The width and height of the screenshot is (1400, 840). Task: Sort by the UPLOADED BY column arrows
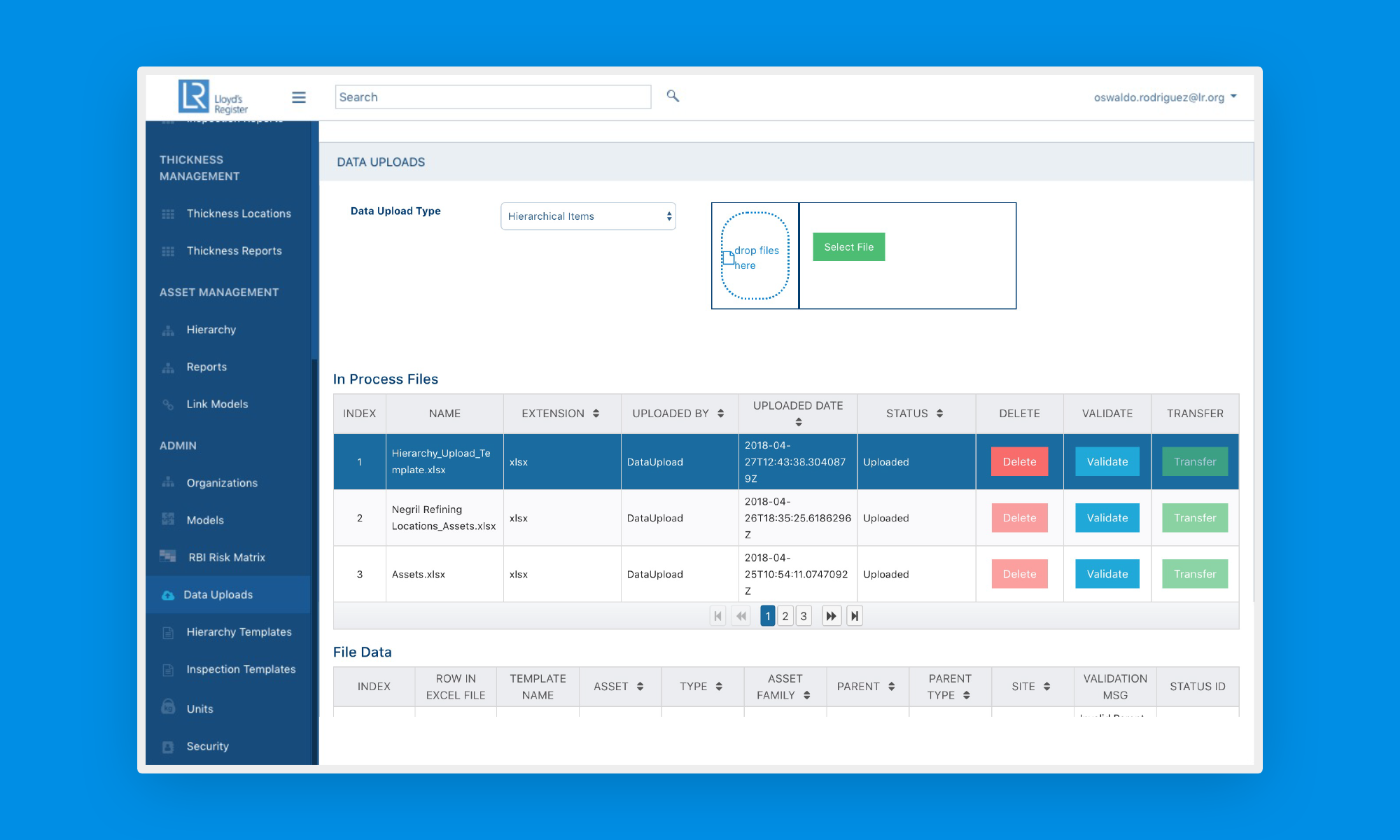pos(721,414)
